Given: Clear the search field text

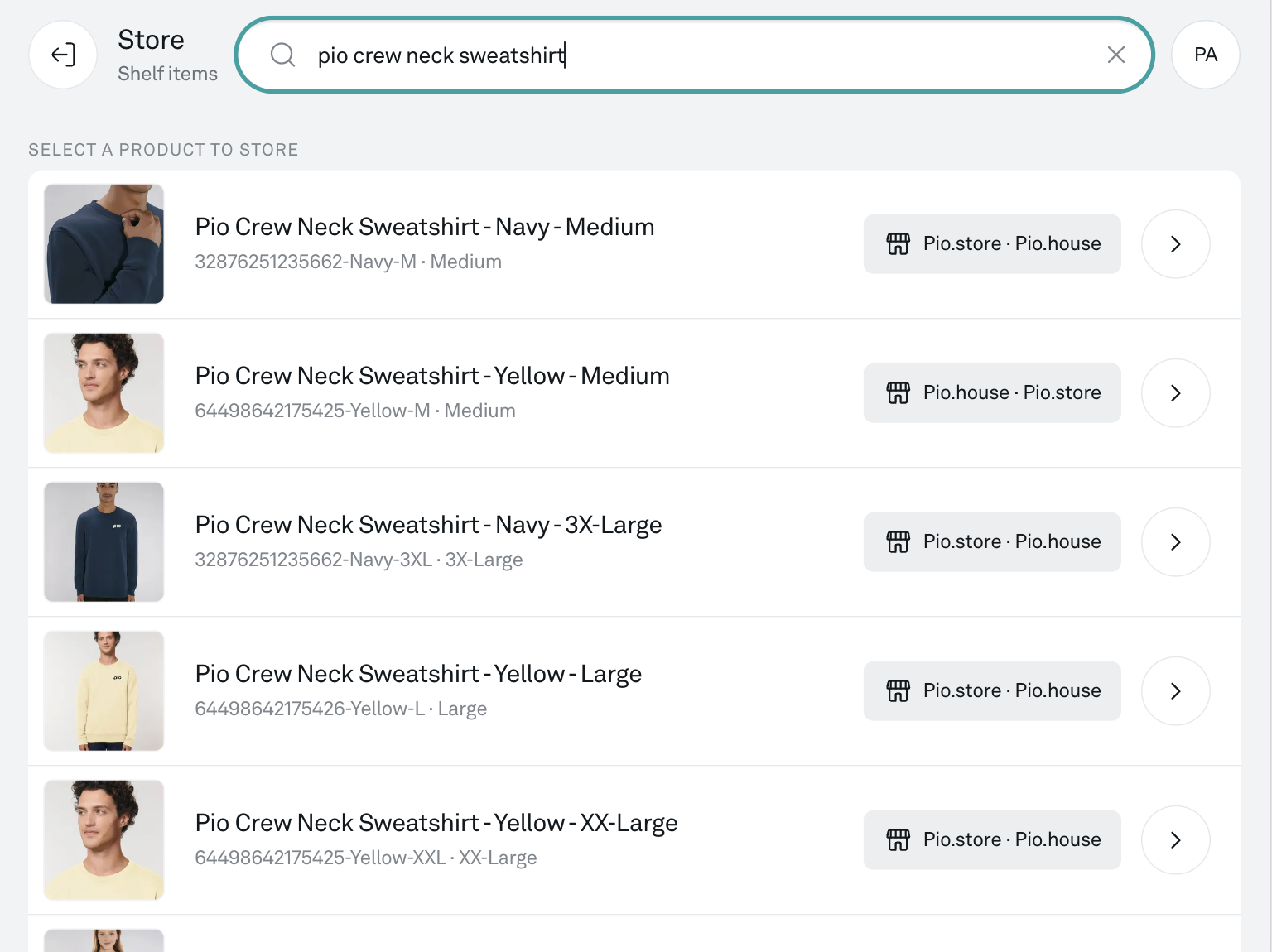Looking at the screenshot, I should click(1115, 55).
